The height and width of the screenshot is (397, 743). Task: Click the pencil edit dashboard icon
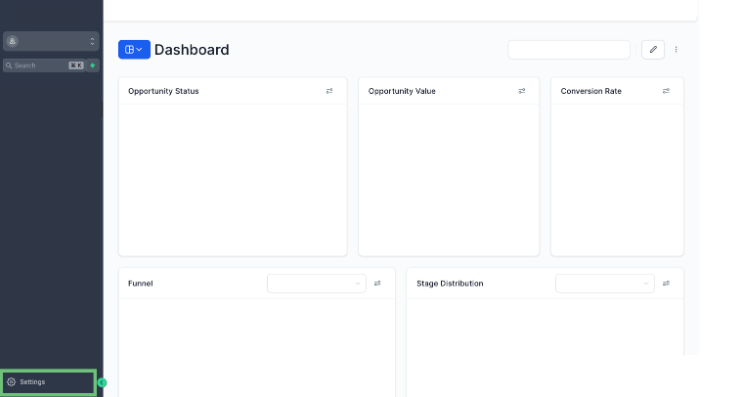coord(653,50)
